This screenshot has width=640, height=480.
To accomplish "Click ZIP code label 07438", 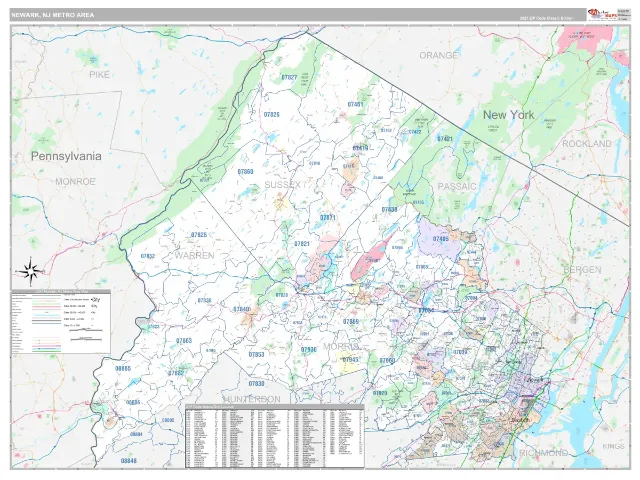I will point(389,210).
